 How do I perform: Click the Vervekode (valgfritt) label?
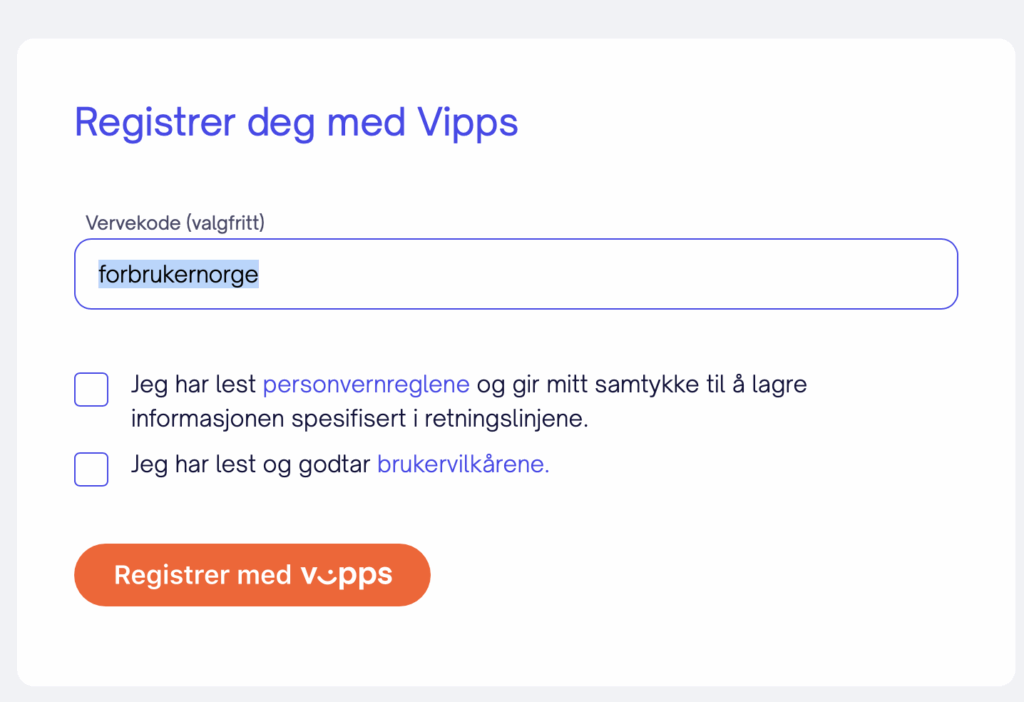pos(175,223)
